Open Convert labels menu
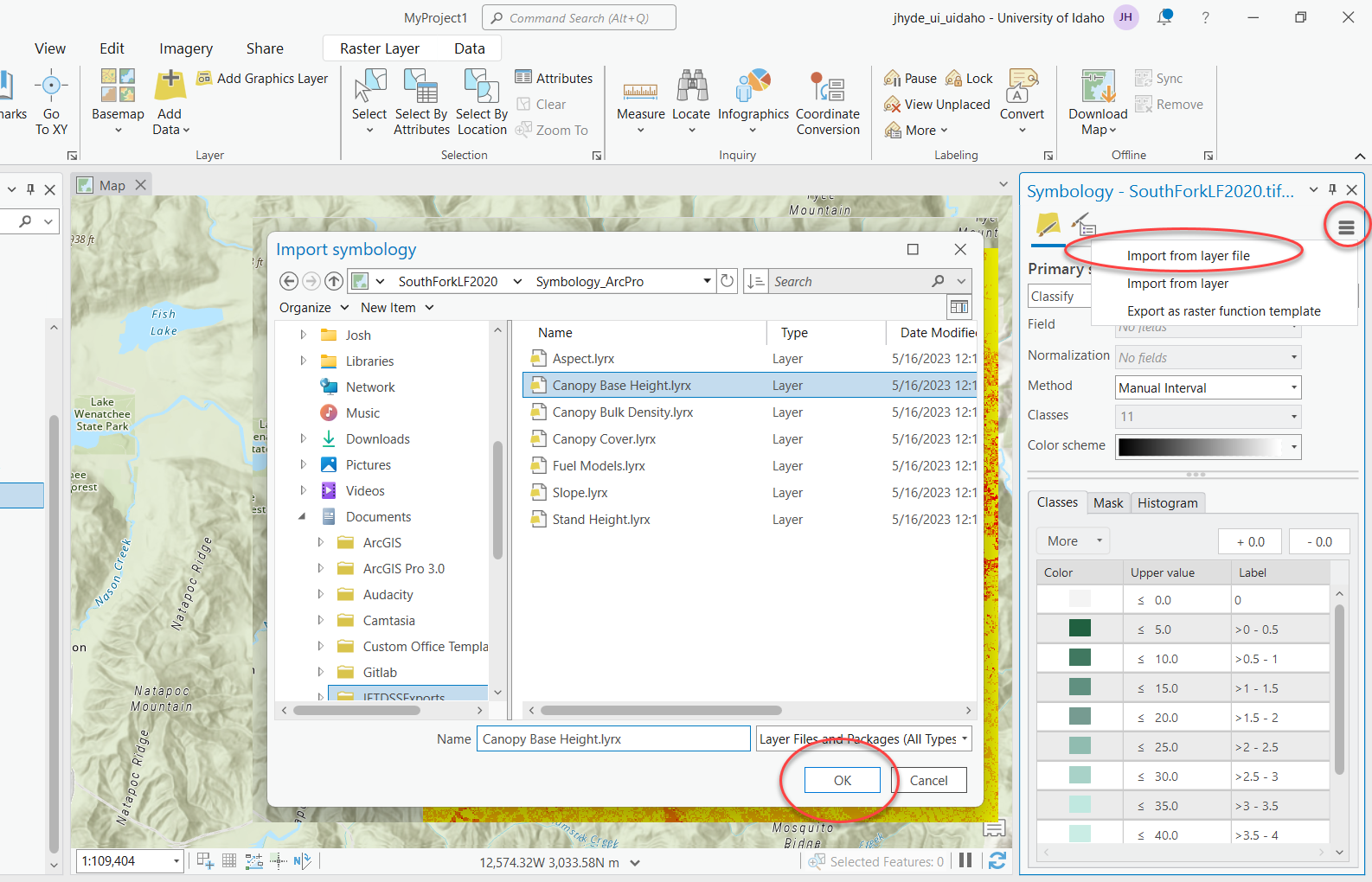Screen dimensions: 1372x882 pyautogui.click(x=1023, y=100)
